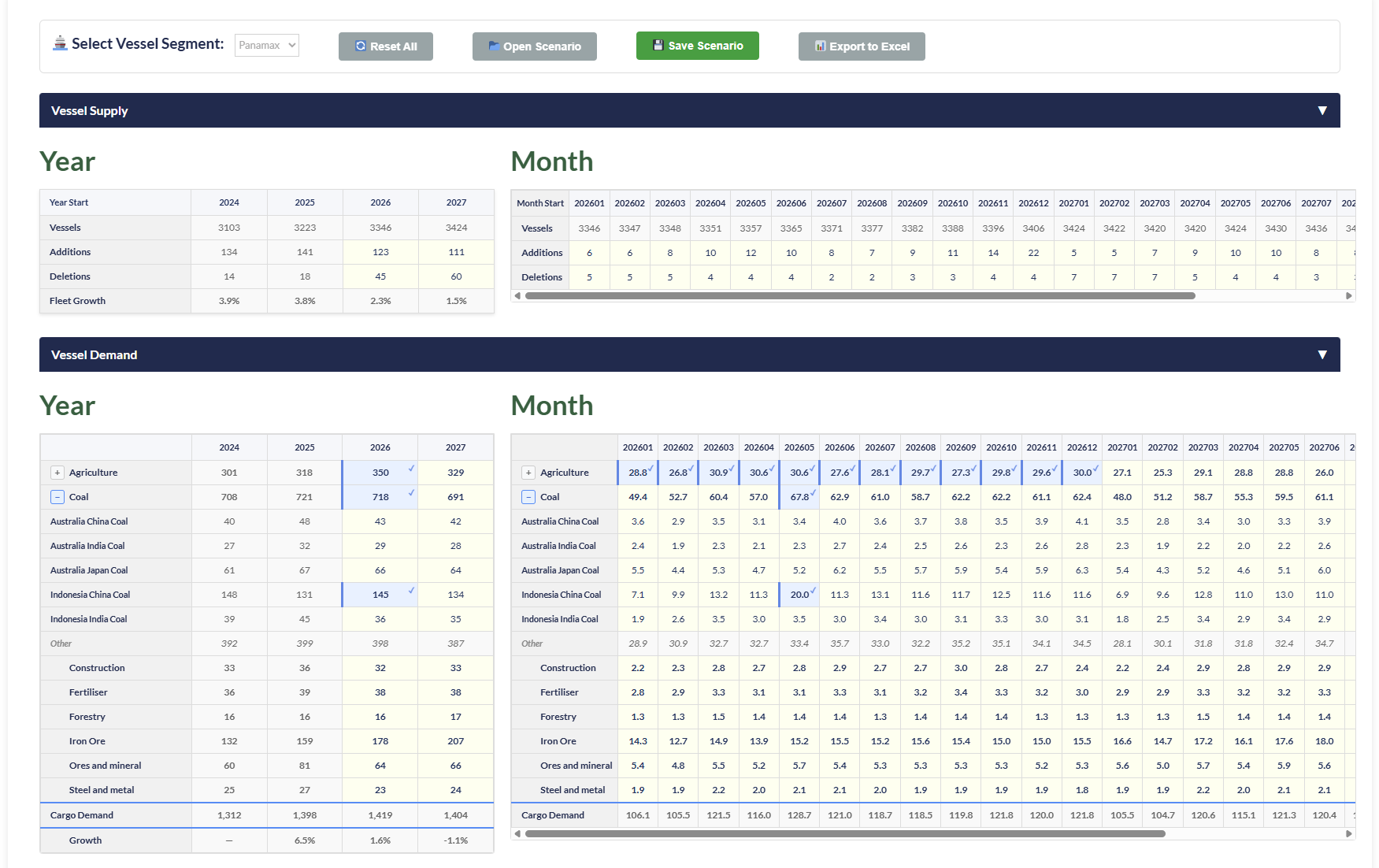Click the Vessel Demand month horizontal scrollbar
Image resolution: width=1379 pixels, height=868 pixels.
point(844,833)
